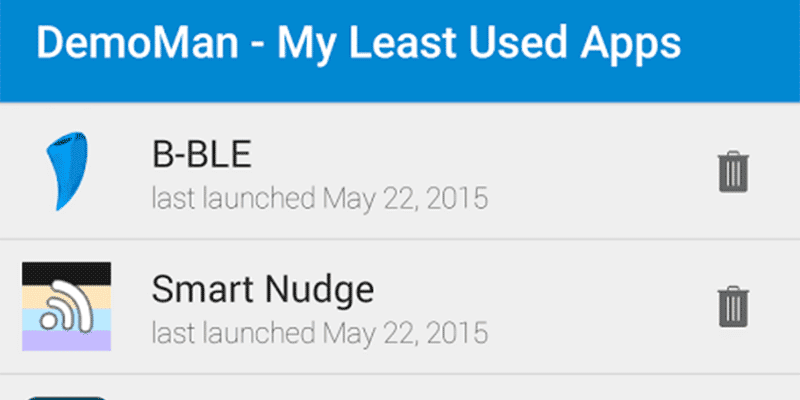Screen dimensions: 800x400
Task: Delete the B-BLE app via trash icon
Action: (733, 172)
